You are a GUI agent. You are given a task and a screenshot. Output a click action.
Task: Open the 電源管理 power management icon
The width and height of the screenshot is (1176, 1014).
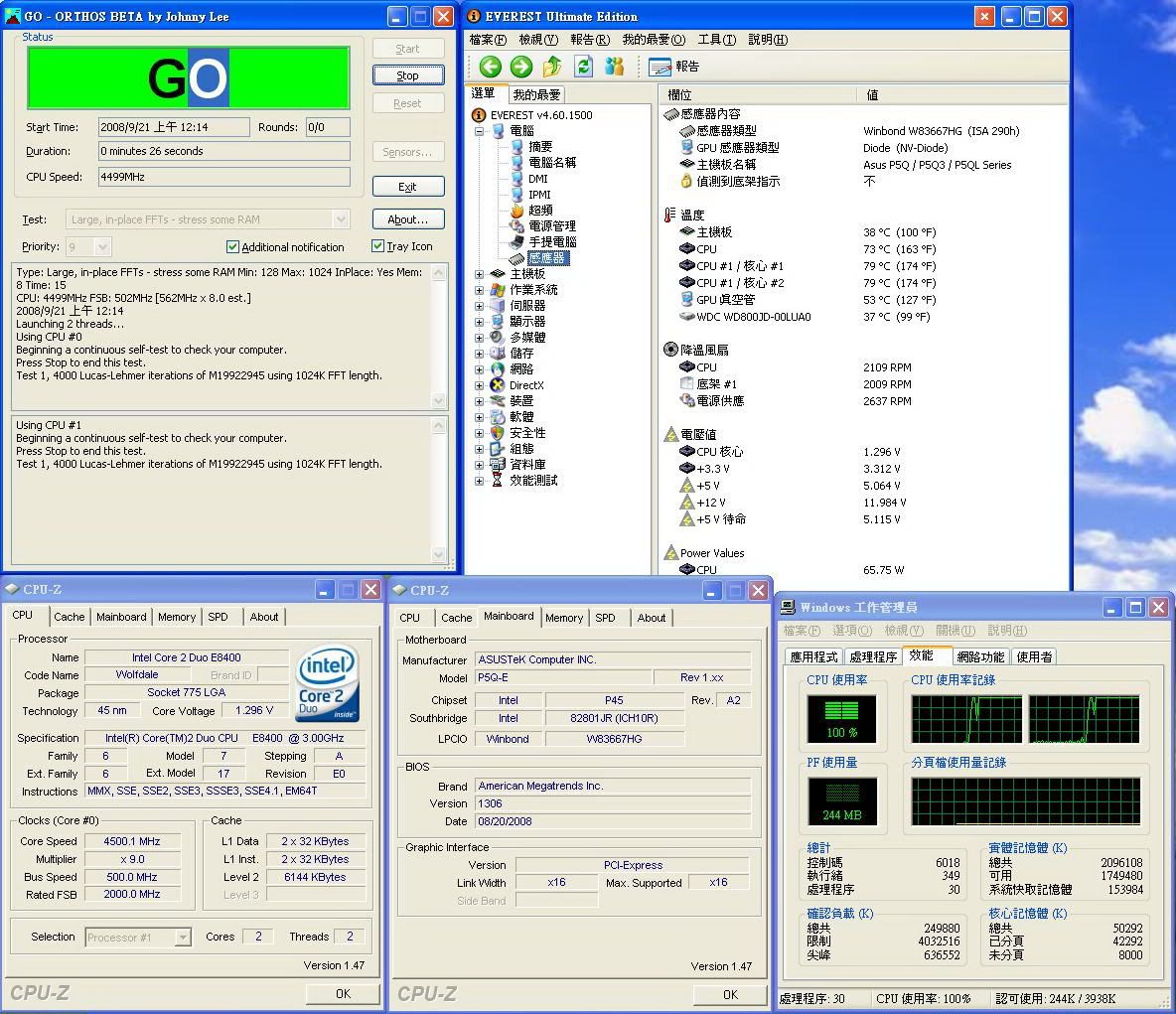click(516, 226)
